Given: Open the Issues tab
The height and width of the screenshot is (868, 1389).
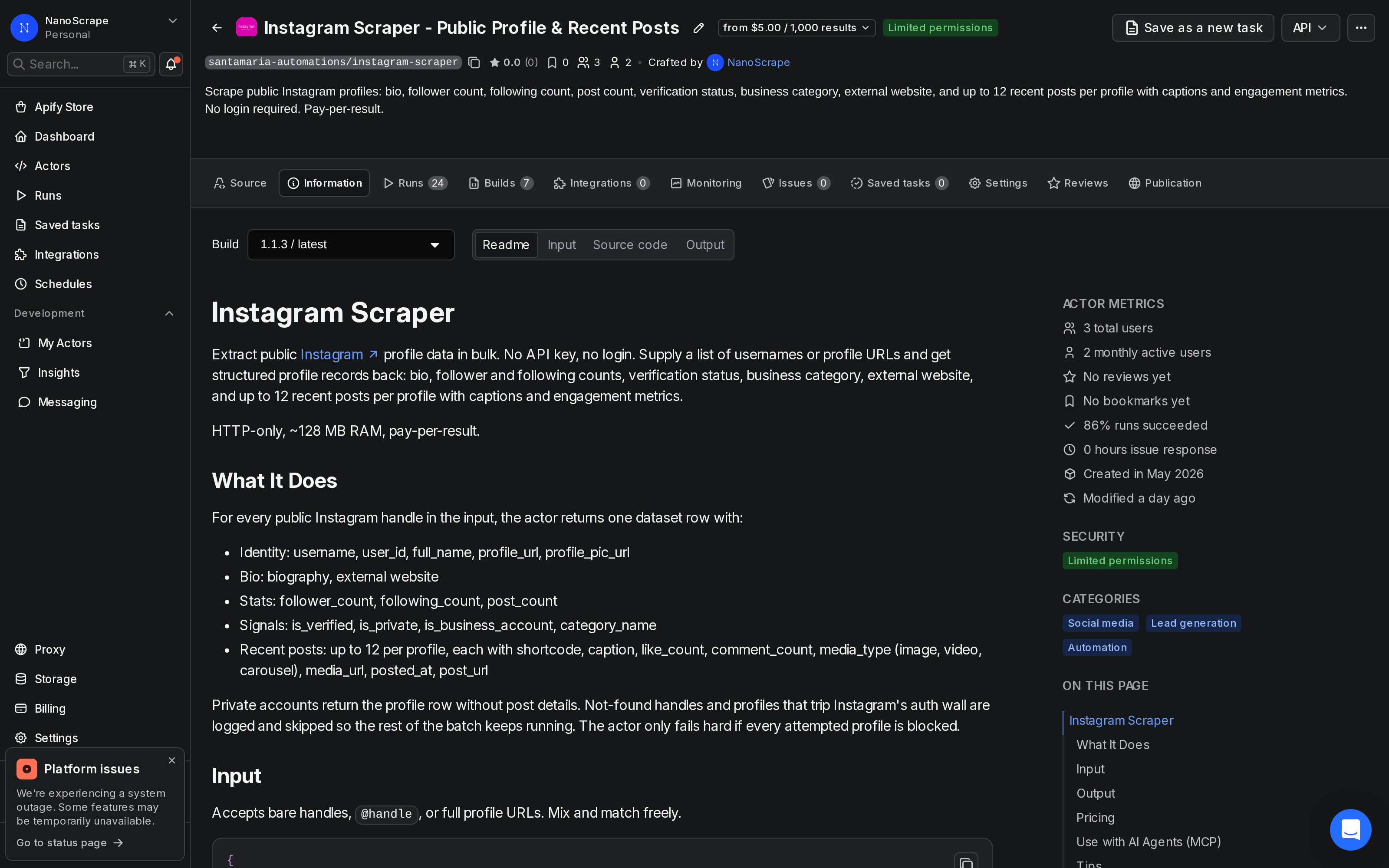Looking at the screenshot, I should coord(796,183).
